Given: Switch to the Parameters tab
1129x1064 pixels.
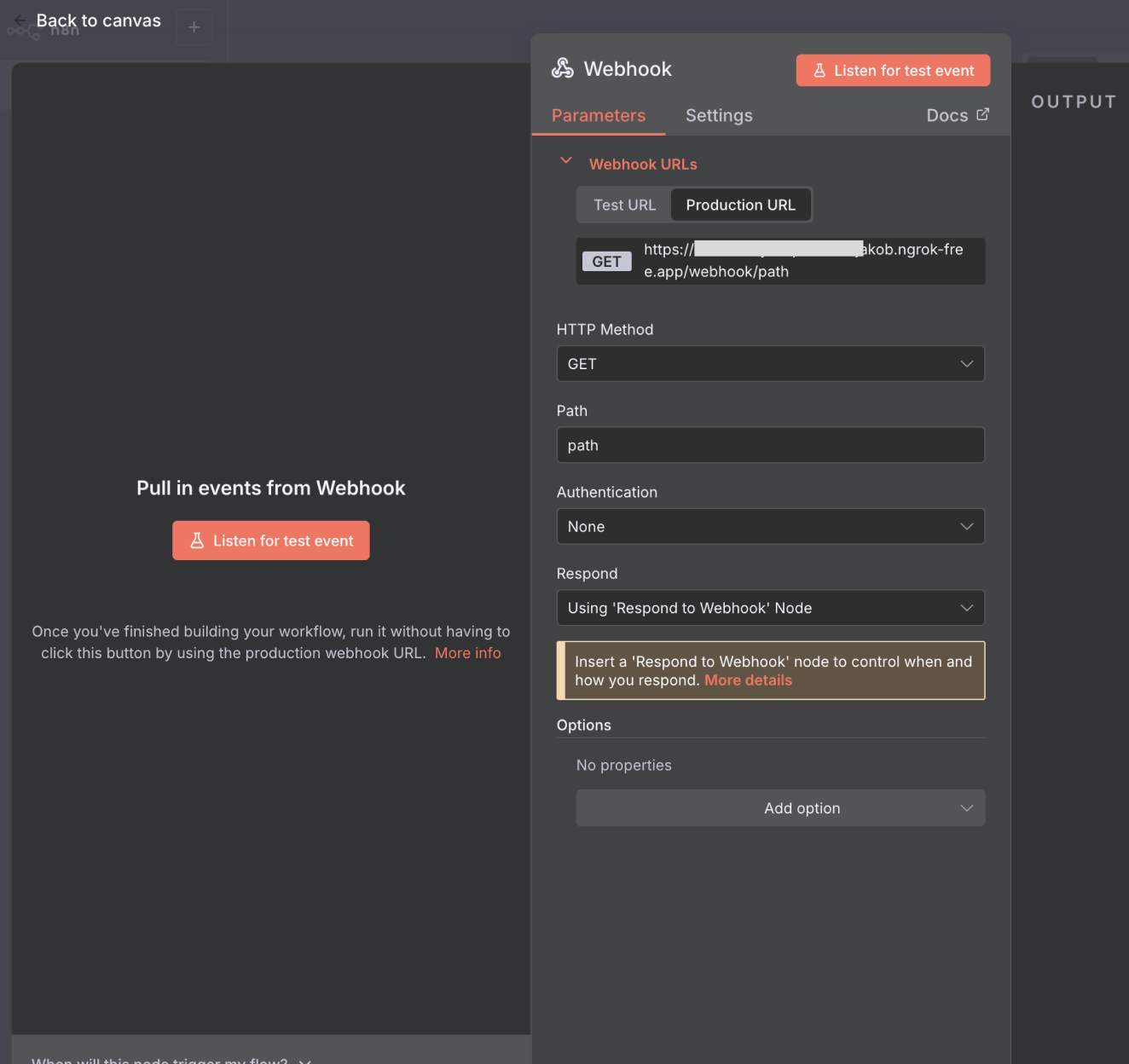Looking at the screenshot, I should click(598, 116).
